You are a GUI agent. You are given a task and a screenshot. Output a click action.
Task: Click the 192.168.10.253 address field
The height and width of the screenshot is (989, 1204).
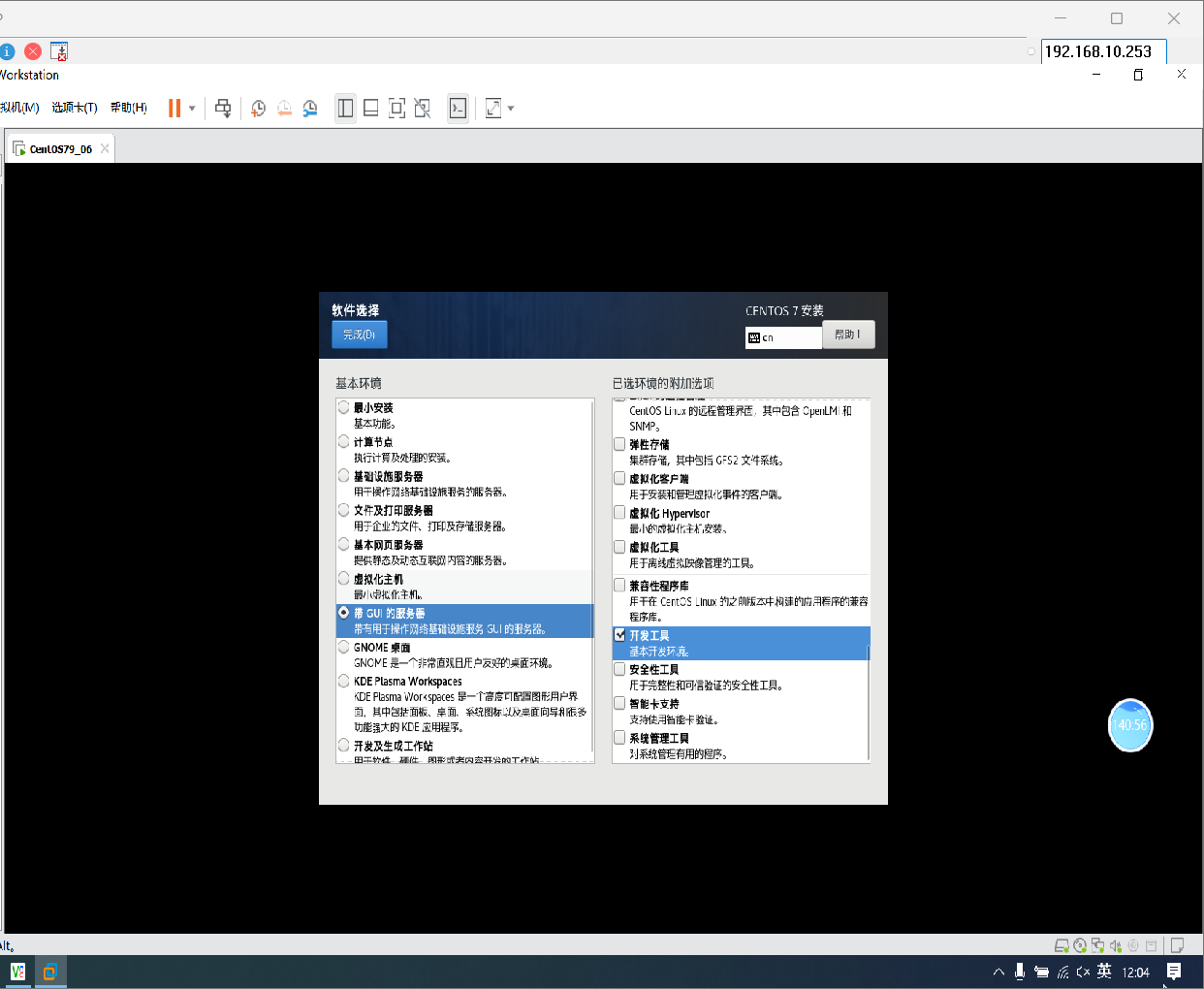coord(1103,51)
